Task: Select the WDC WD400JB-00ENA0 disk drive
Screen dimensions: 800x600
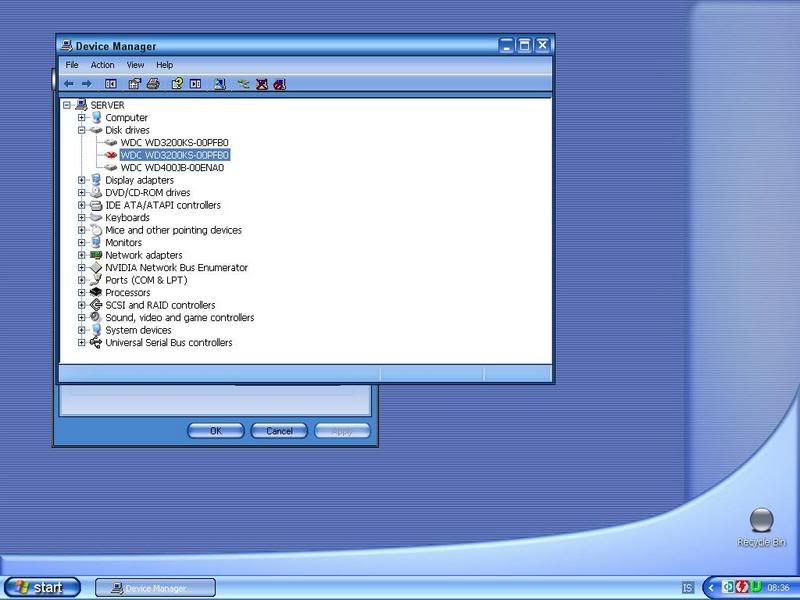Action: coord(172,168)
